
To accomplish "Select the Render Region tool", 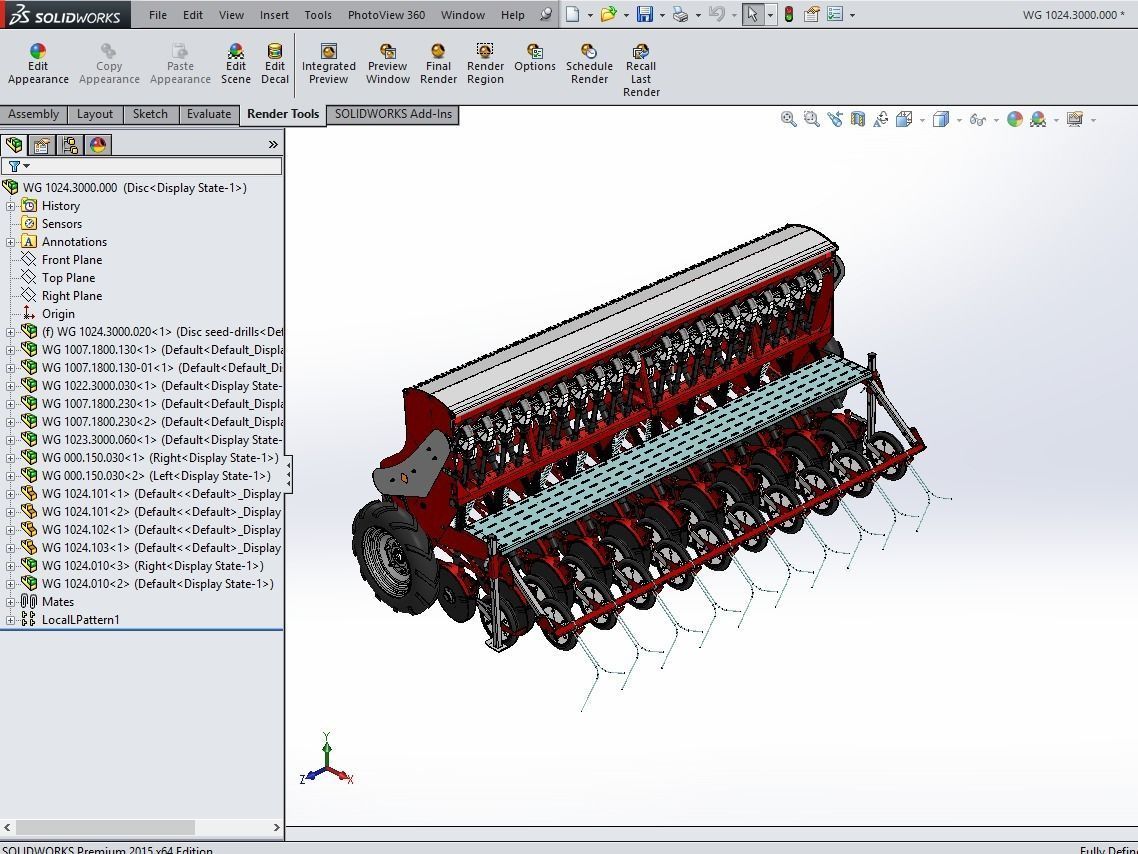I will pos(485,64).
